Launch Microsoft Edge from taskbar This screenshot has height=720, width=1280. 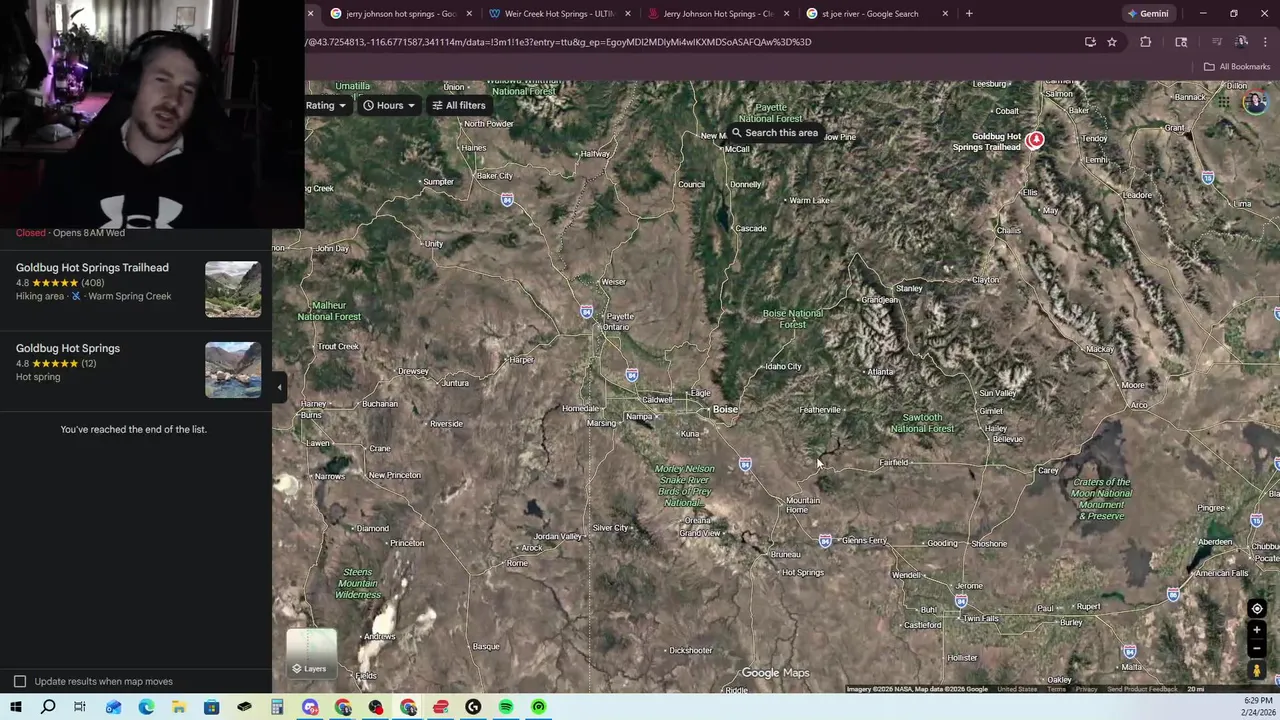[x=146, y=707]
